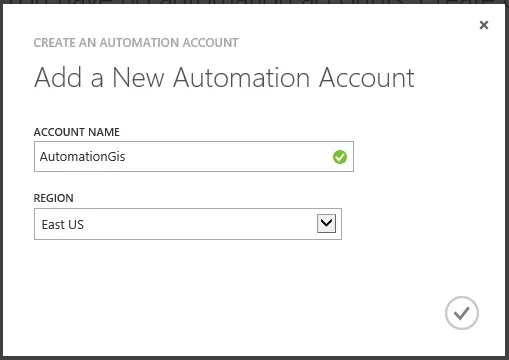
Task: Click the Account Name input field
Action: (x=194, y=157)
